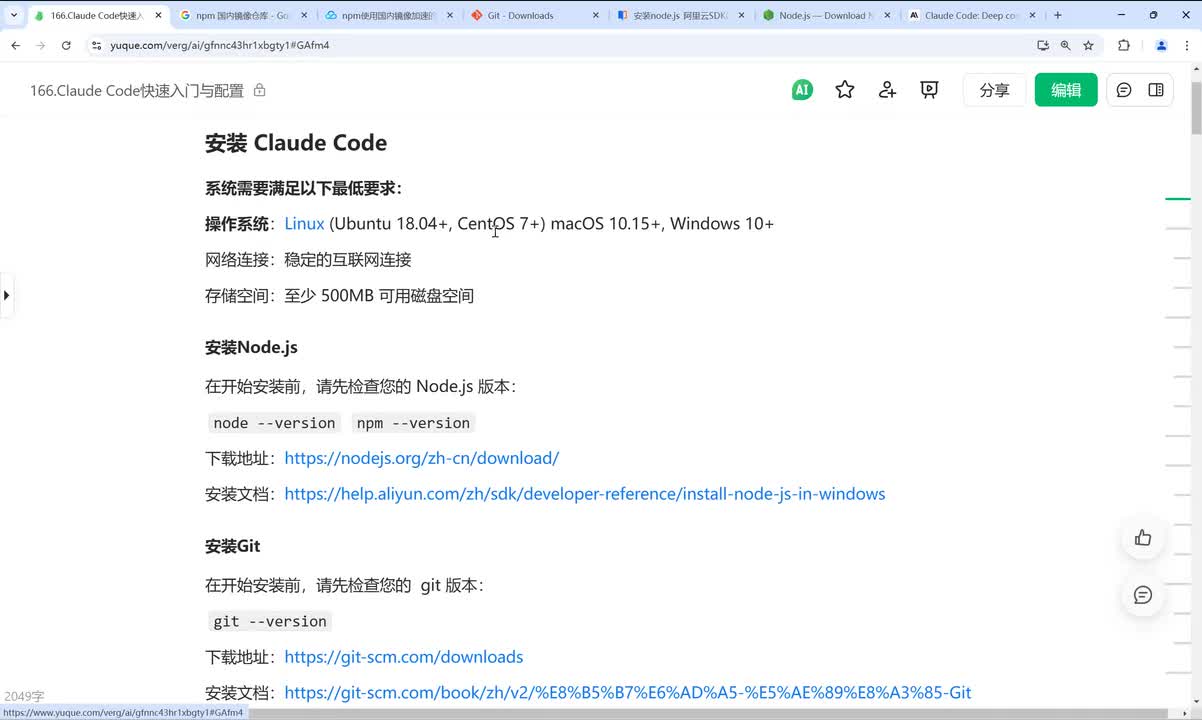Open the Chrome three-dot menu
This screenshot has width=1202, height=720.
pos(1187,46)
